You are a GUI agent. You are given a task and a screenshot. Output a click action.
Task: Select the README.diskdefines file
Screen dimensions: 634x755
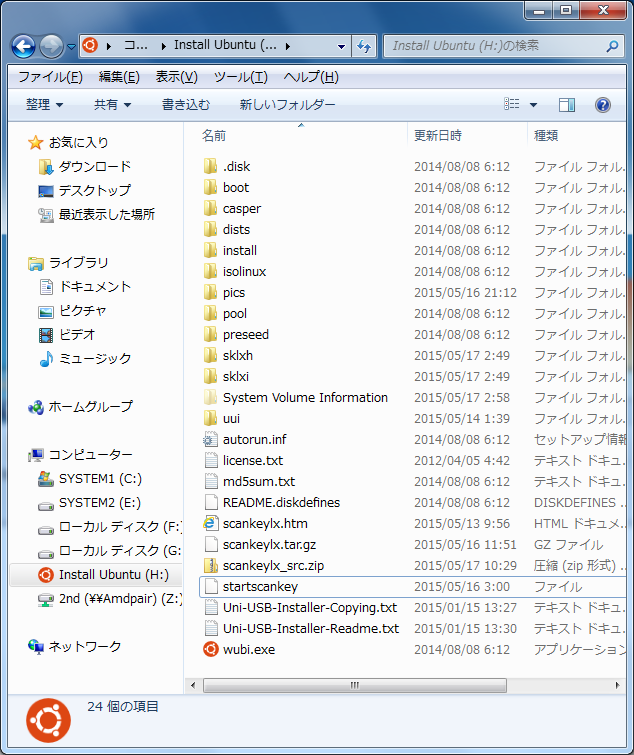(282, 503)
